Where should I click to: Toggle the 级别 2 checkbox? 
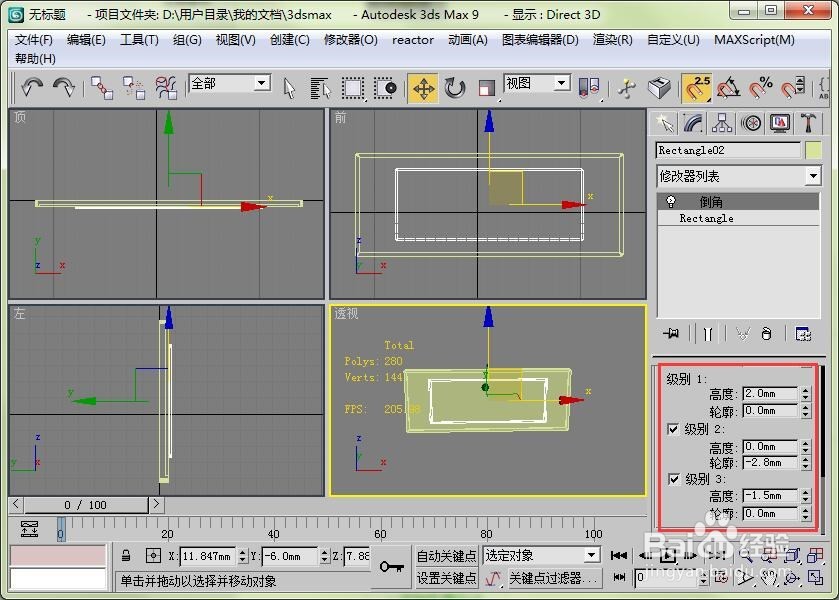click(x=674, y=429)
